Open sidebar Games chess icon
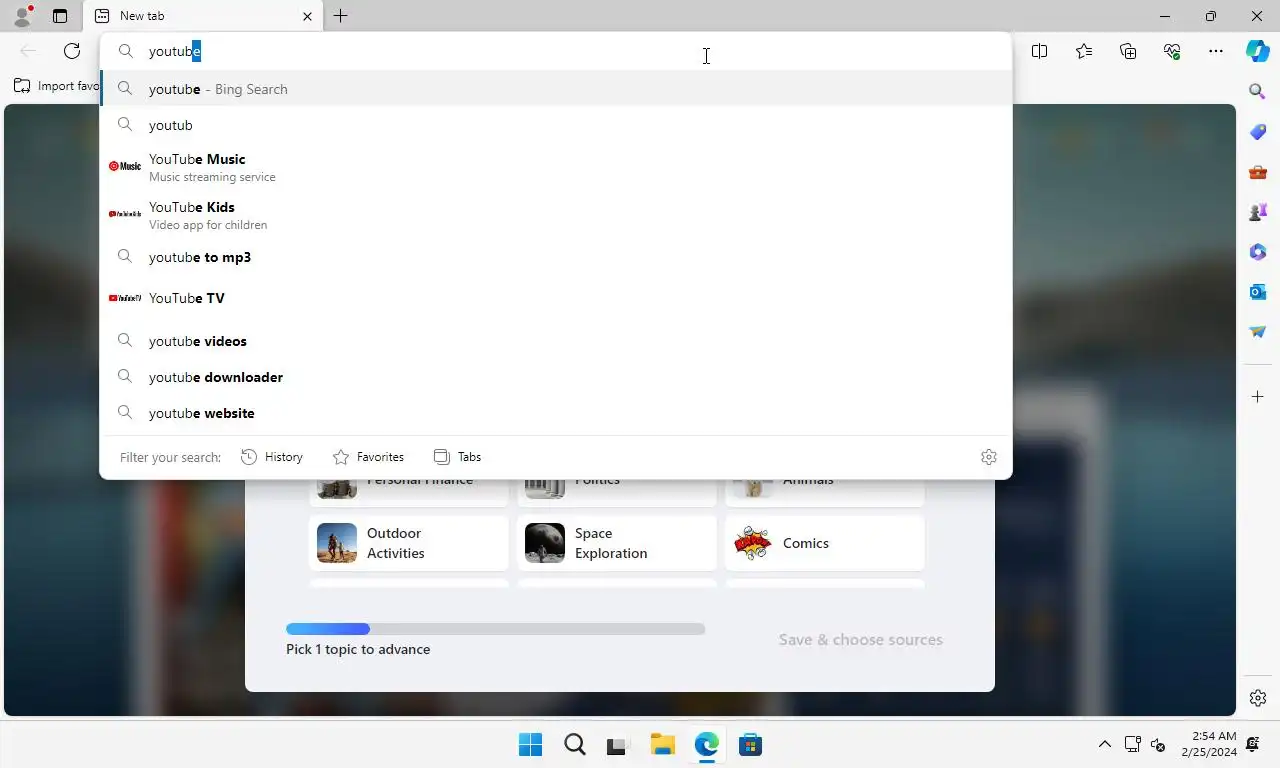Viewport: 1280px width, 768px height. 1258,212
